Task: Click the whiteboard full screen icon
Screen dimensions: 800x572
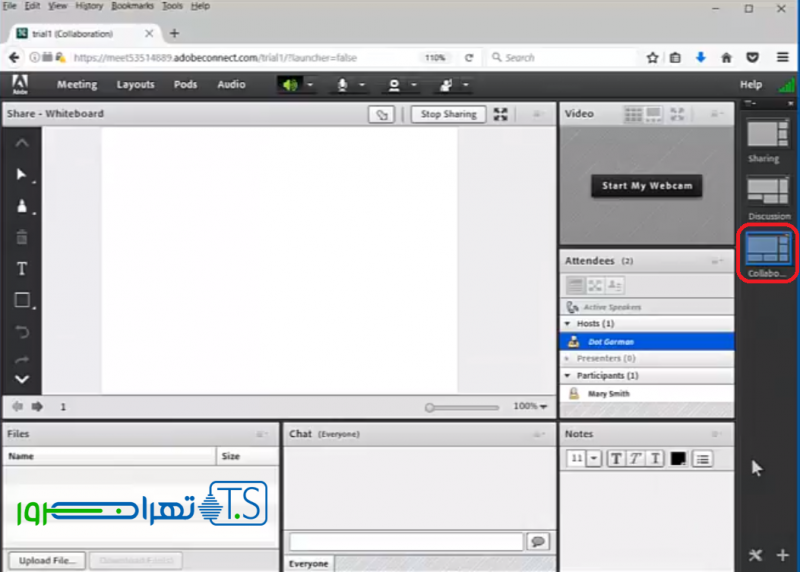Action: point(501,114)
